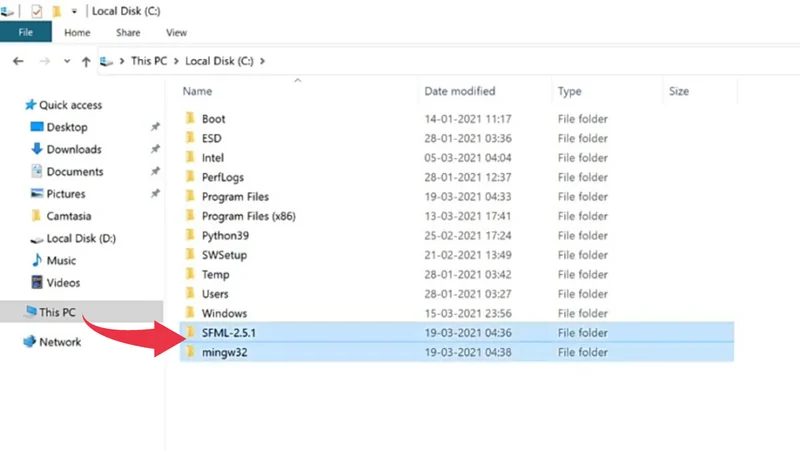Click the Back navigation arrow
This screenshot has height=450, width=800.
point(18,61)
